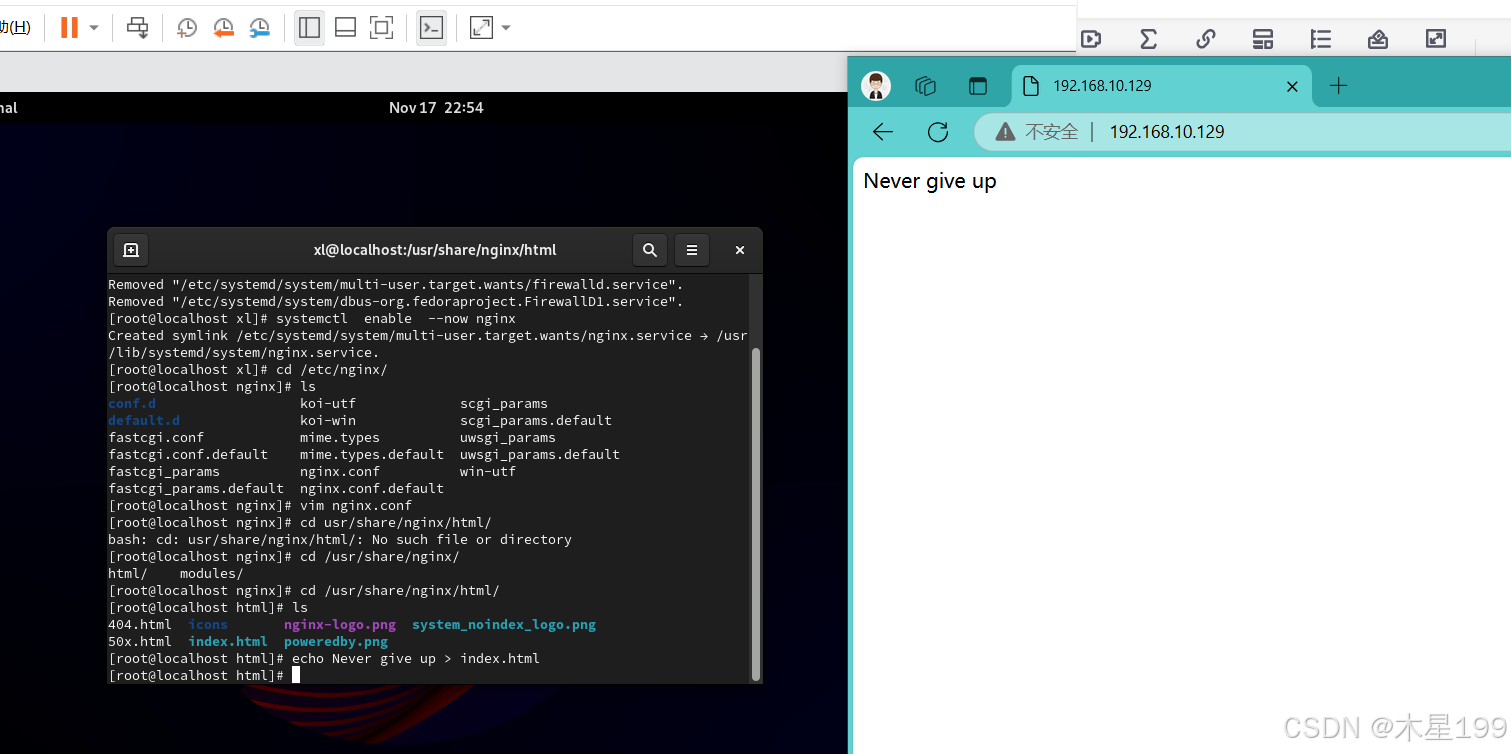Select the 192.168.10.129 browser tab
This screenshot has height=754, width=1511.
coord(1160,86)
